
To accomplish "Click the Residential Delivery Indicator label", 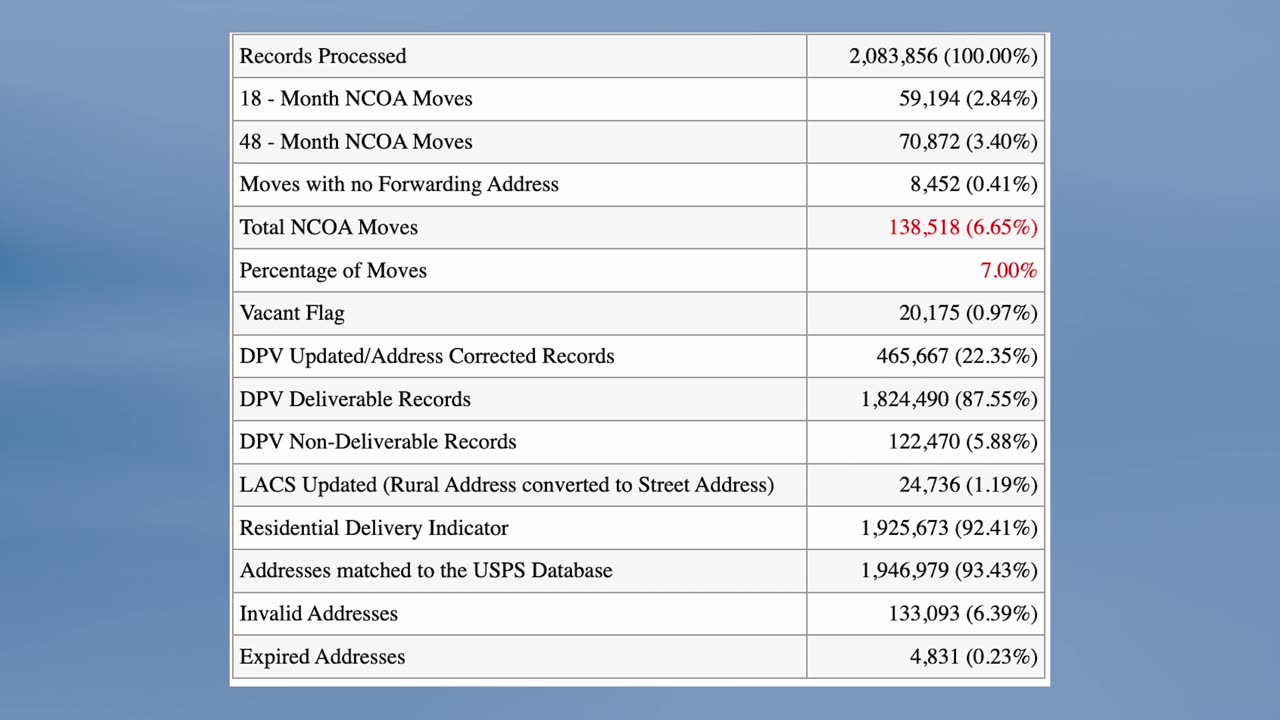I will 374,528.
